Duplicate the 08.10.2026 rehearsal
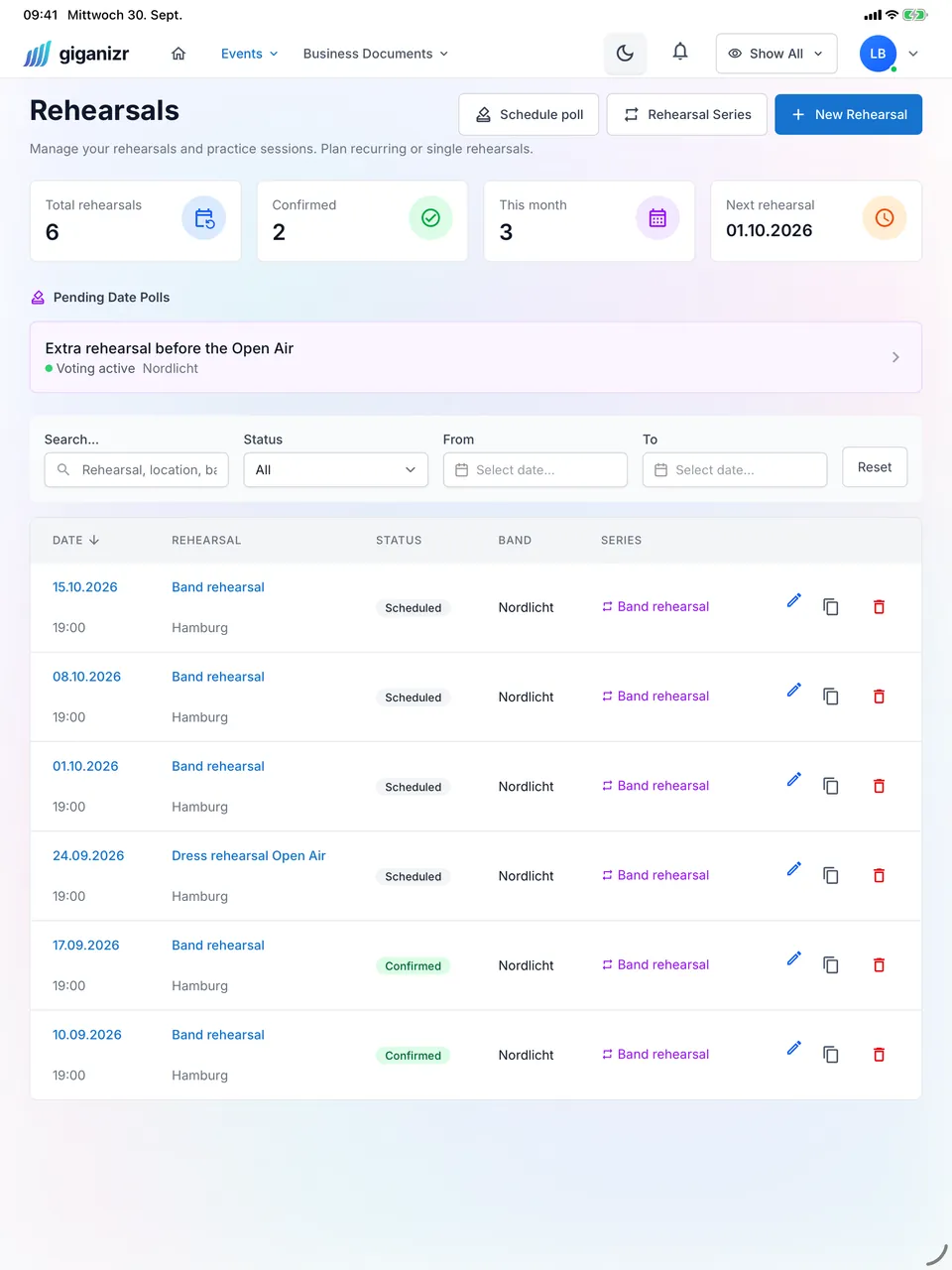 tap(831, 697)
